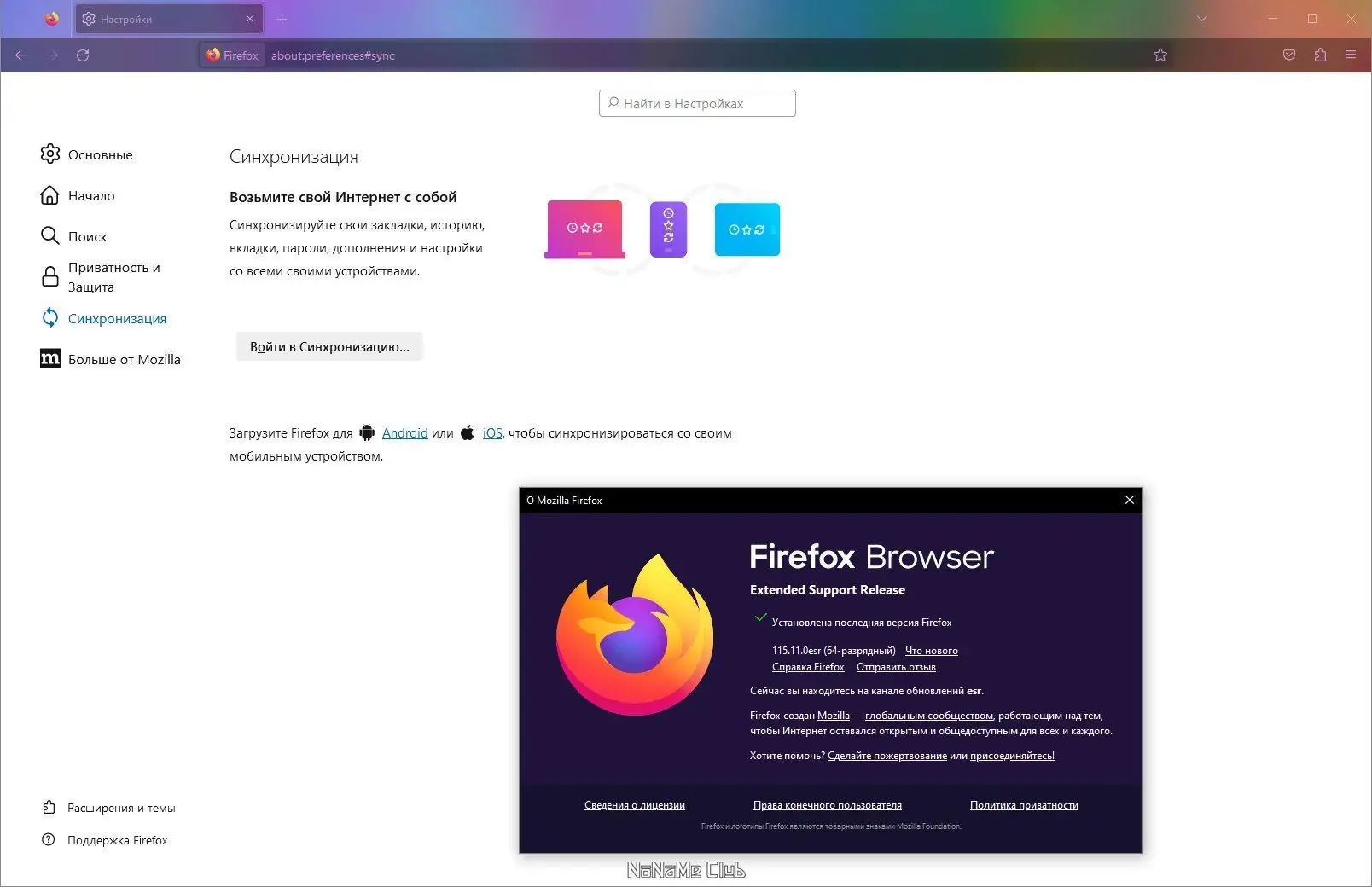The width and height of the screenshot is (1372, 887).
Task: Open Политика приватности link in About dialog
Action: [x=1024, y=805]
